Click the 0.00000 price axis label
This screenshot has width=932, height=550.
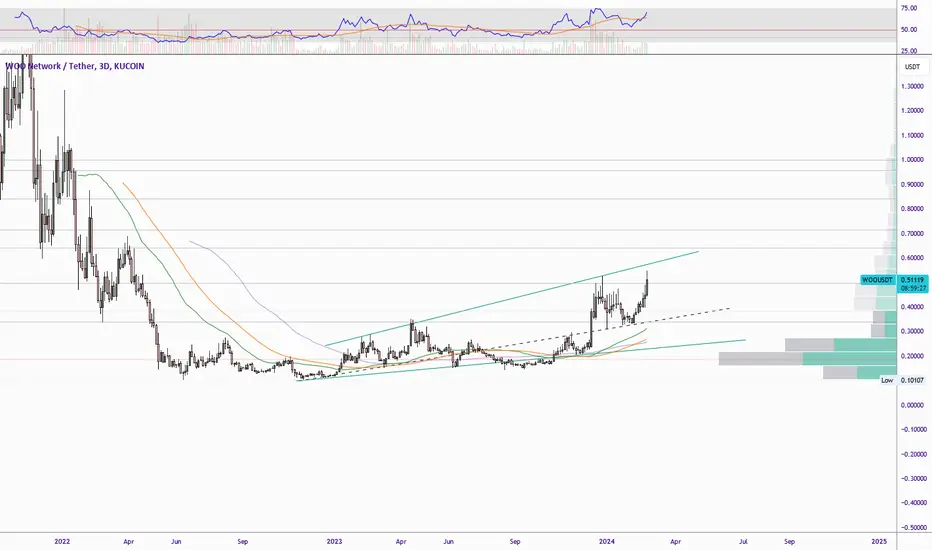click(912, 406)
